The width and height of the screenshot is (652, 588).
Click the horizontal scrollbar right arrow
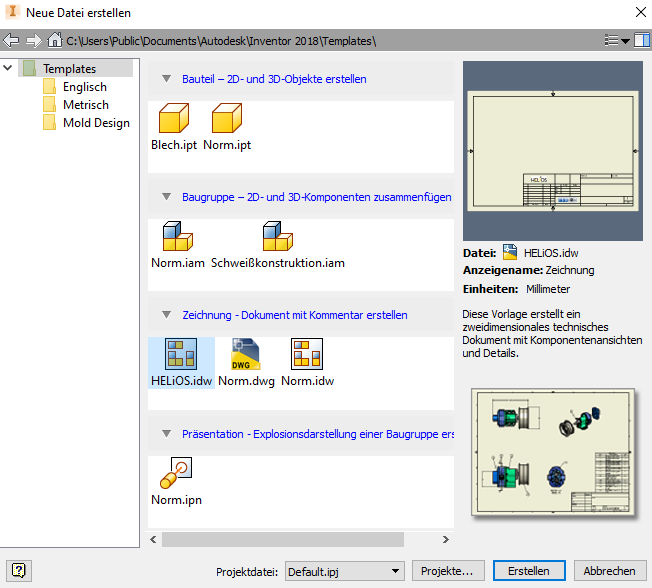[445, 539]
